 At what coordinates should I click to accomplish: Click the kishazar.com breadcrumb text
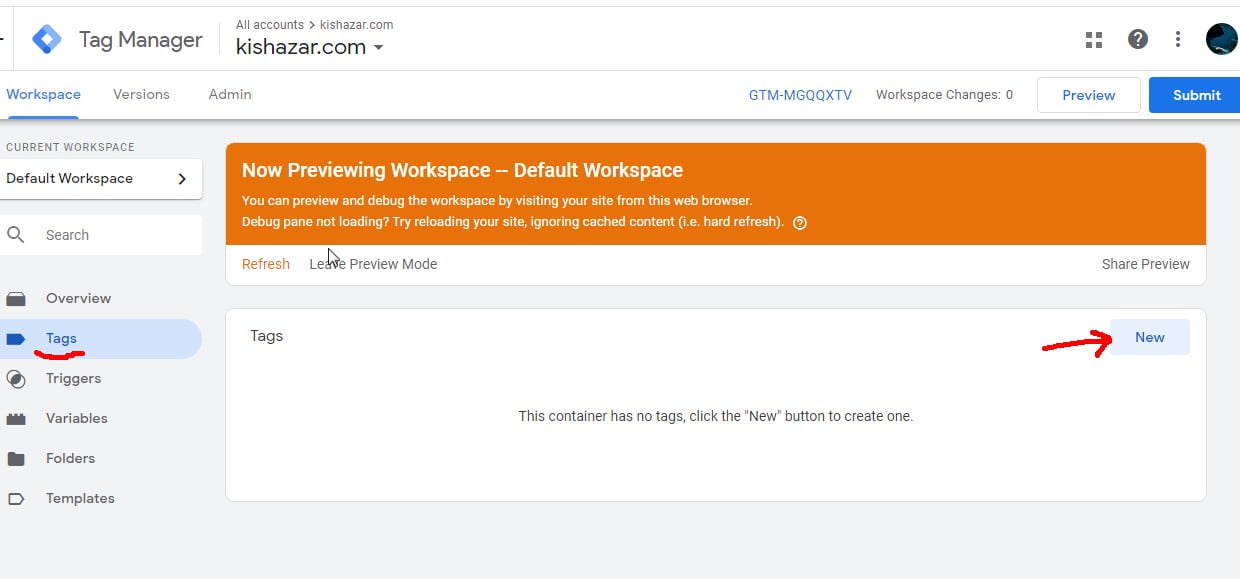click(357, 24)
